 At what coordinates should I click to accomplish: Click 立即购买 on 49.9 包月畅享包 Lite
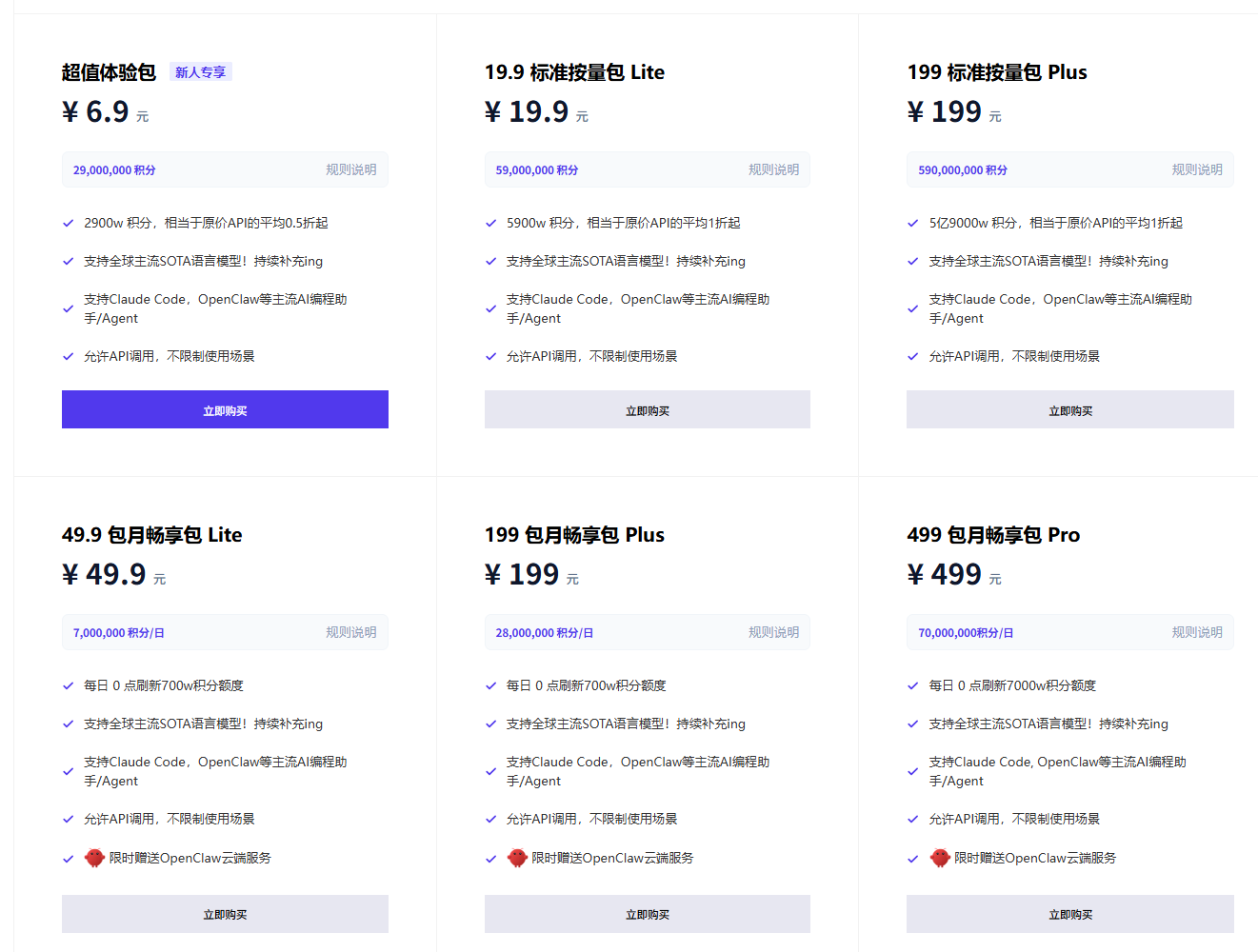point(225,913)
